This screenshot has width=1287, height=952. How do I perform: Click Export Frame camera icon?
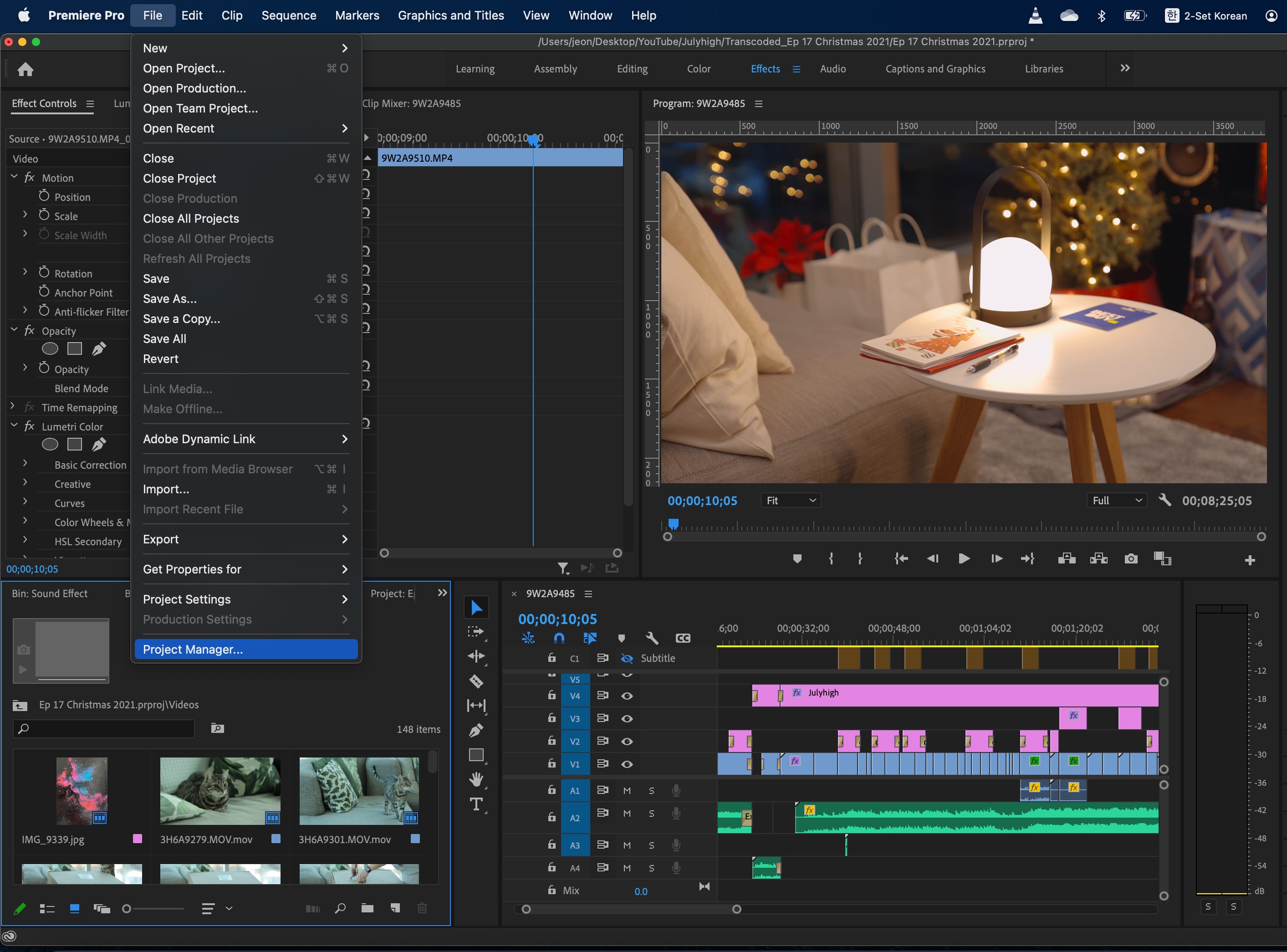click(1131, 558)
